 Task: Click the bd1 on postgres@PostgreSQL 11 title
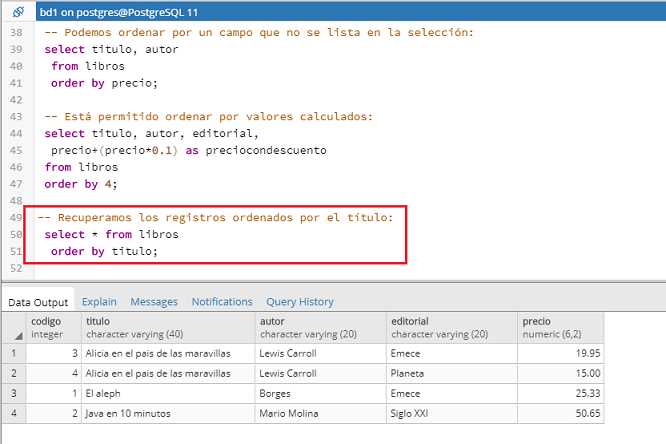click(119, 12)
